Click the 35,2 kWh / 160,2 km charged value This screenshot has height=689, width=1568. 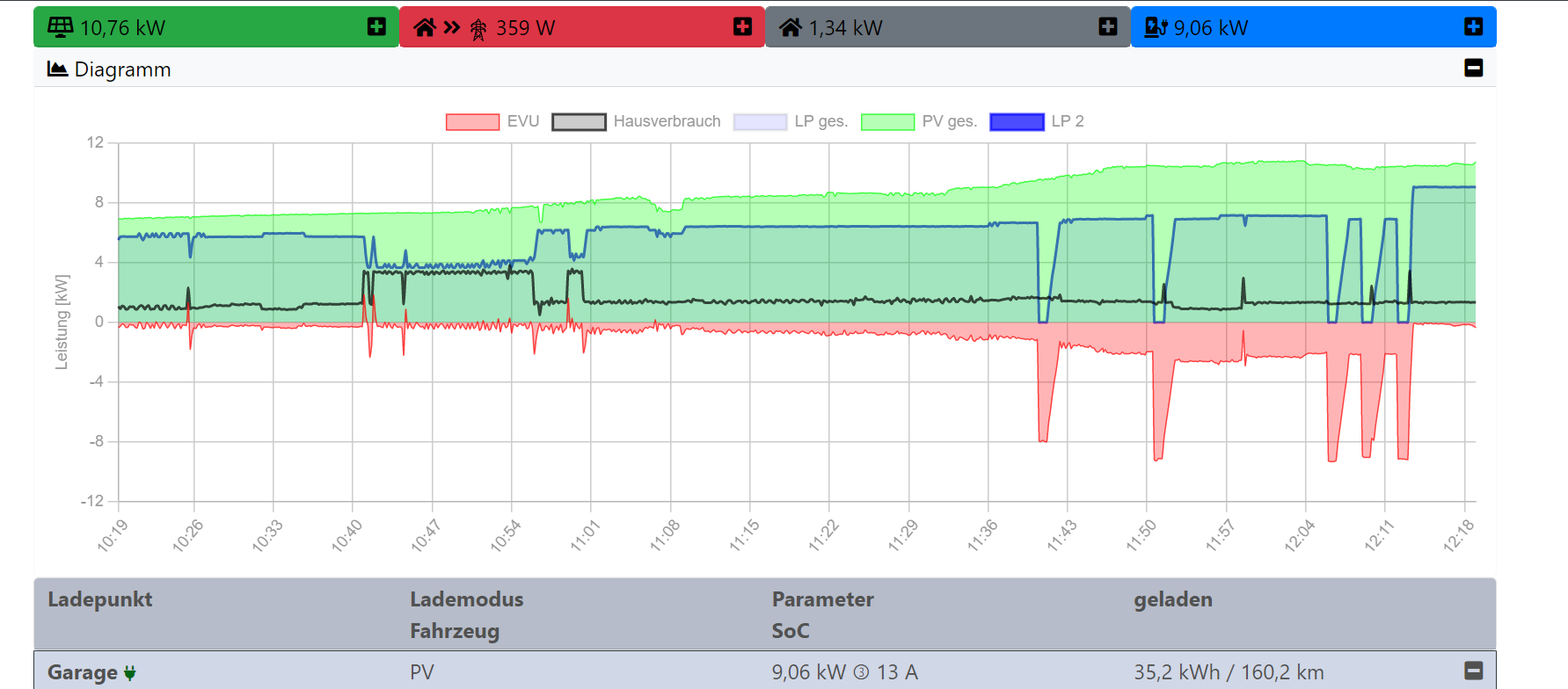click(x=1229, y=672)
